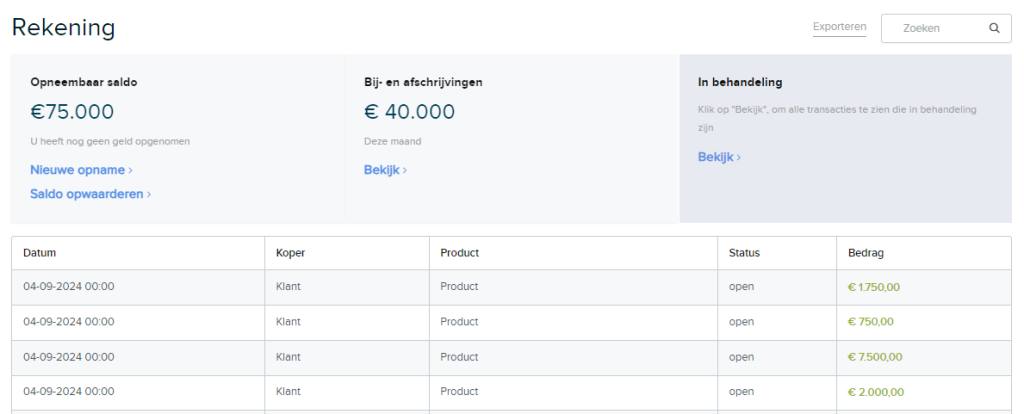
Task: Click the Koper column header
Action: coord(291,253)
